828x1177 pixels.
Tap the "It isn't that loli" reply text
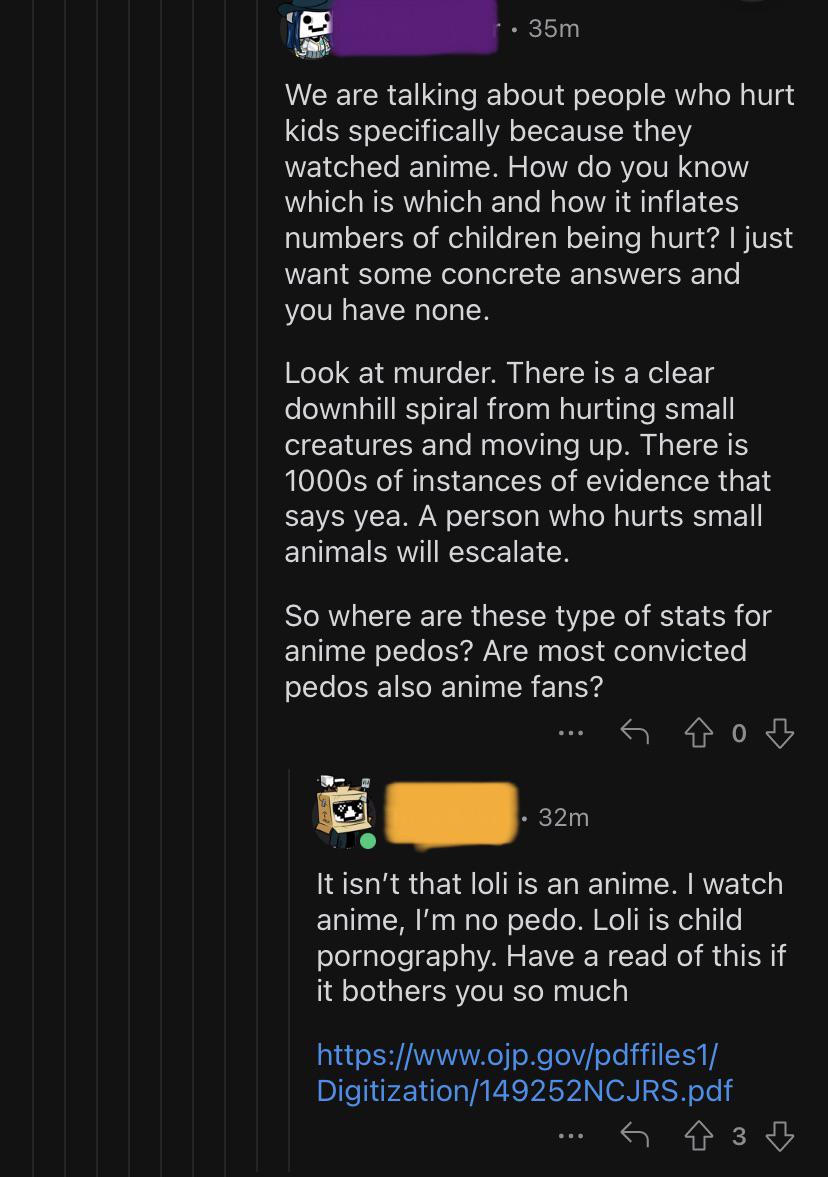tap(550, 937)
